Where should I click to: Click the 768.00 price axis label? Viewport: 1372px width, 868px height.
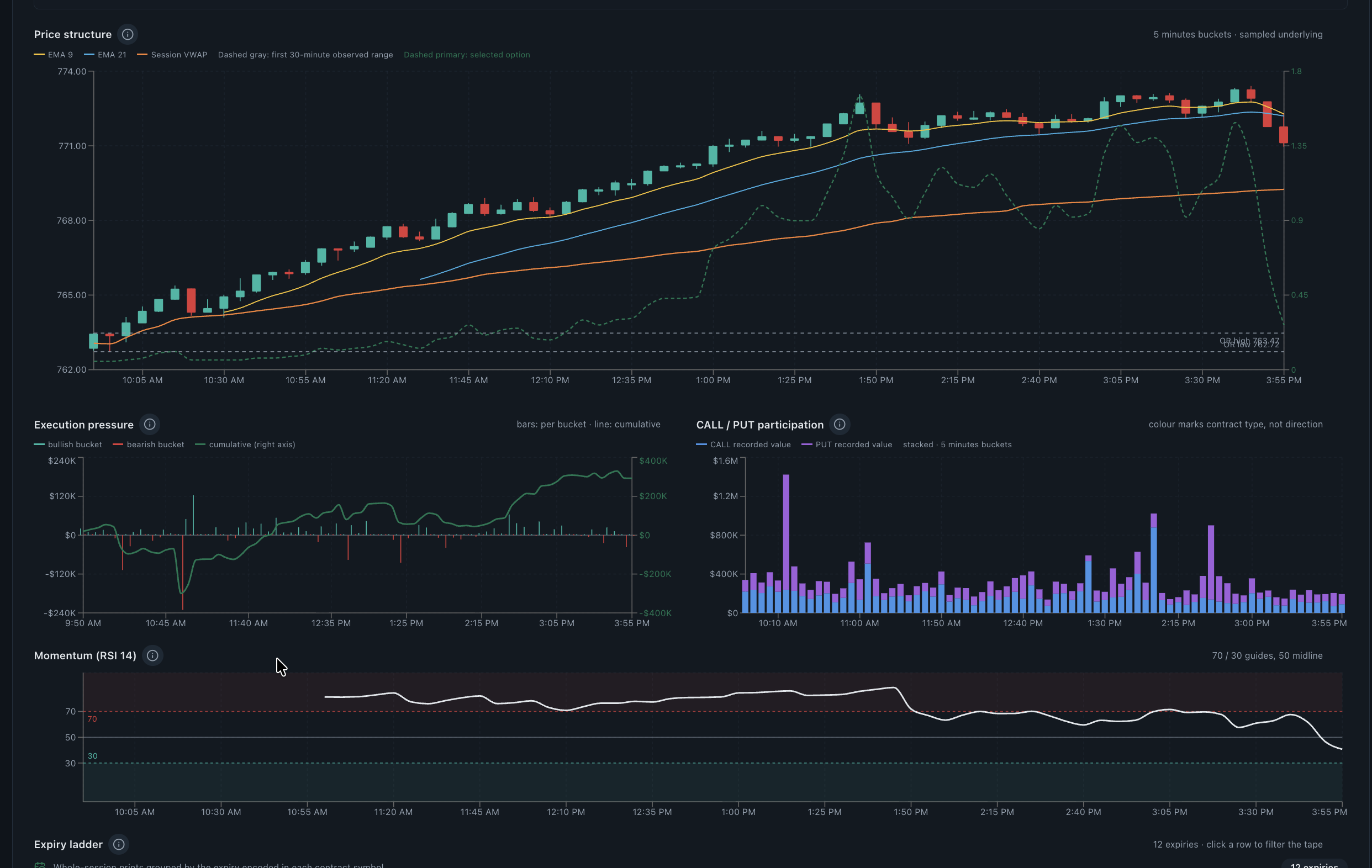coord(72,220)
